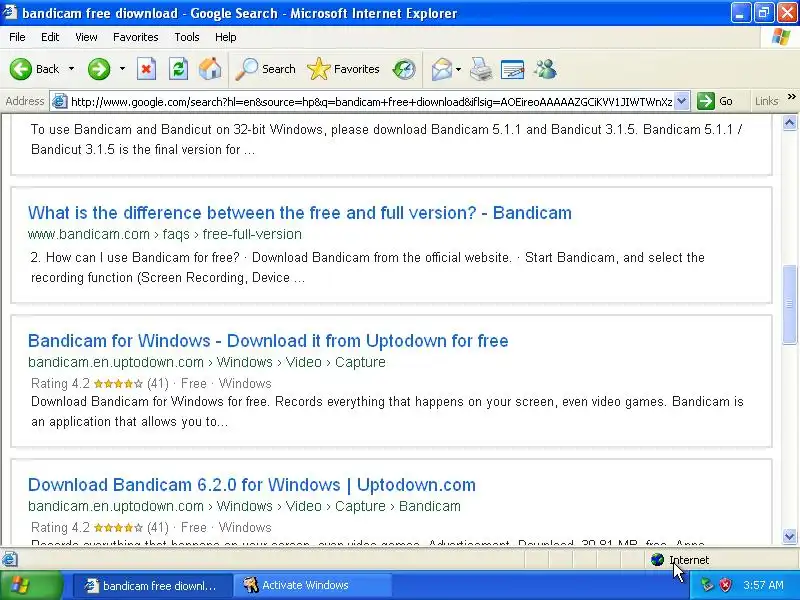Click the scrollbar up arrow
This screenshot has height=600, width=800.
coord(789,122)
